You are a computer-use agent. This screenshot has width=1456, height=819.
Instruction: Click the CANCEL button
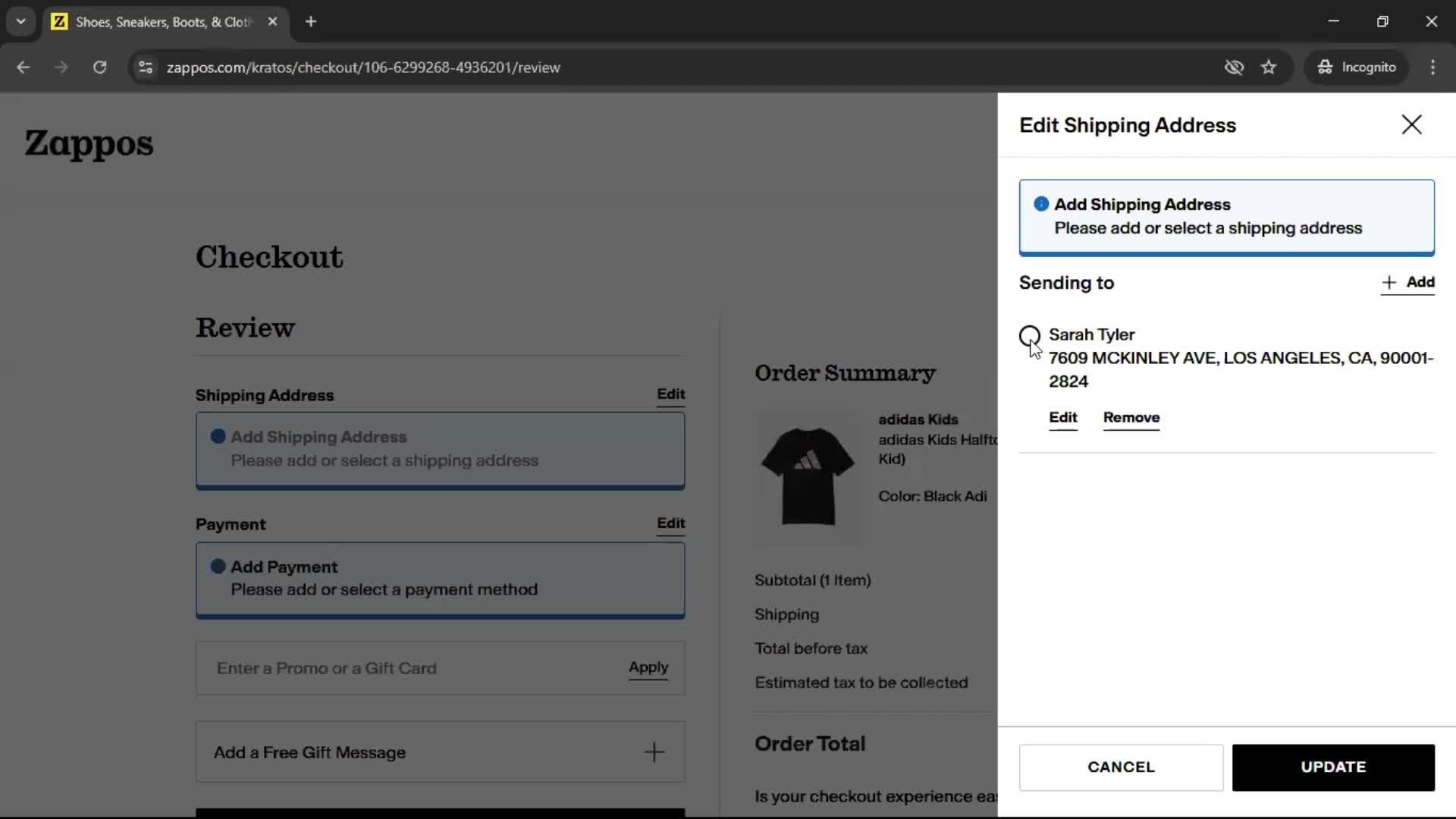coord(1121,767)
